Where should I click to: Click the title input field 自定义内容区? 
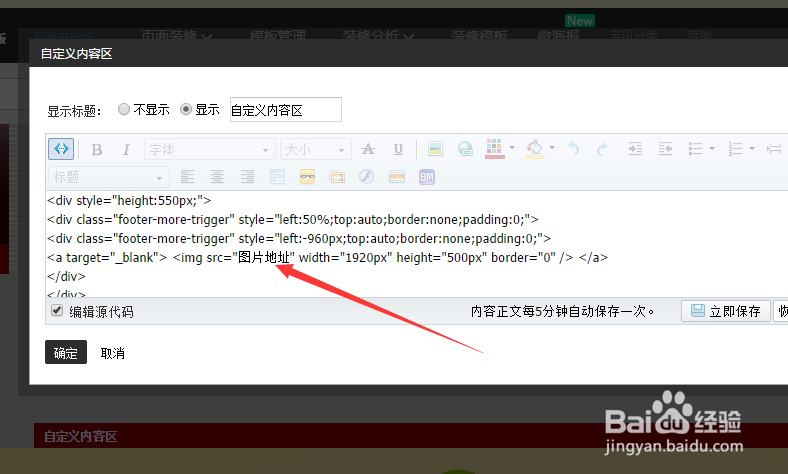(x=285, y=110)
